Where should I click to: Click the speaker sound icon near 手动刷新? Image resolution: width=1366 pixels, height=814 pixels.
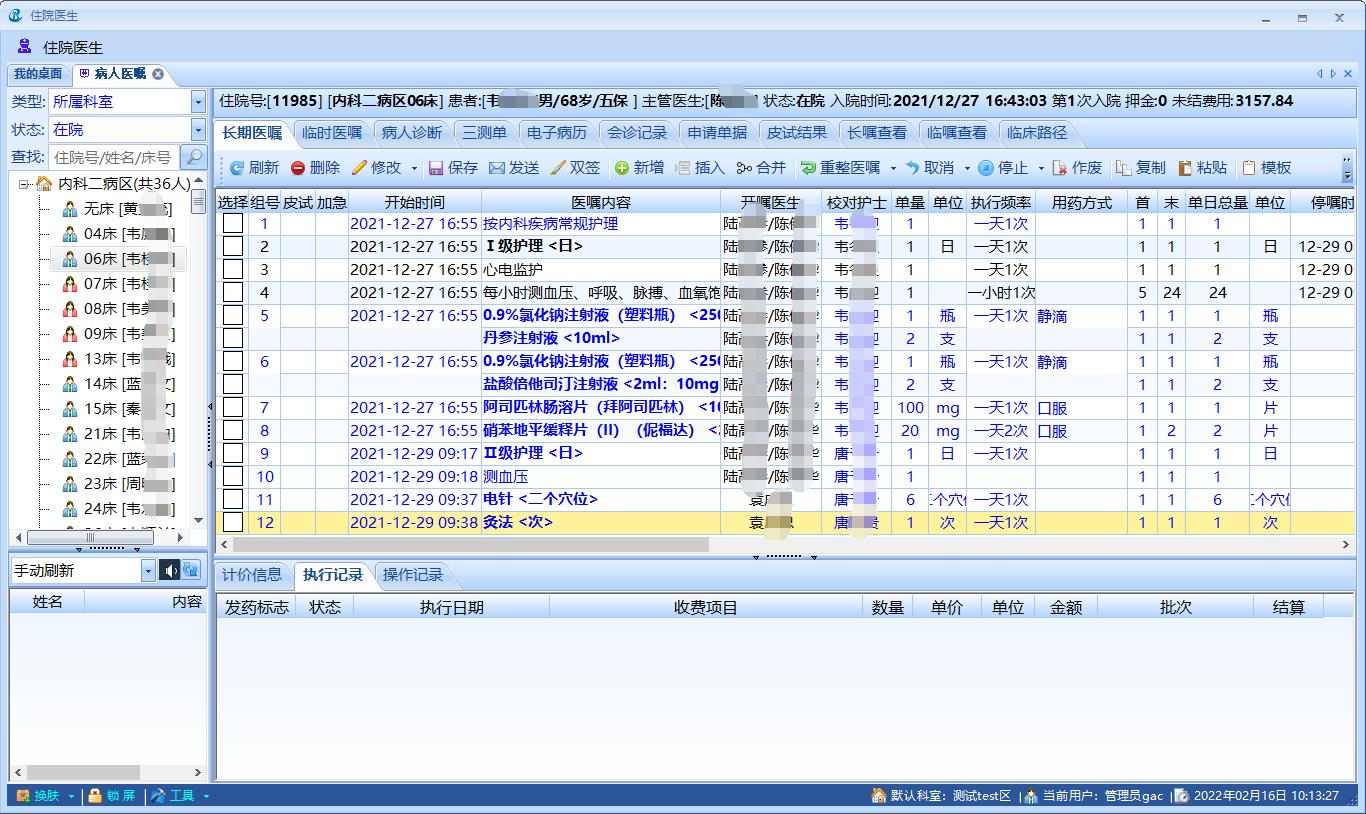click(169, 570)
